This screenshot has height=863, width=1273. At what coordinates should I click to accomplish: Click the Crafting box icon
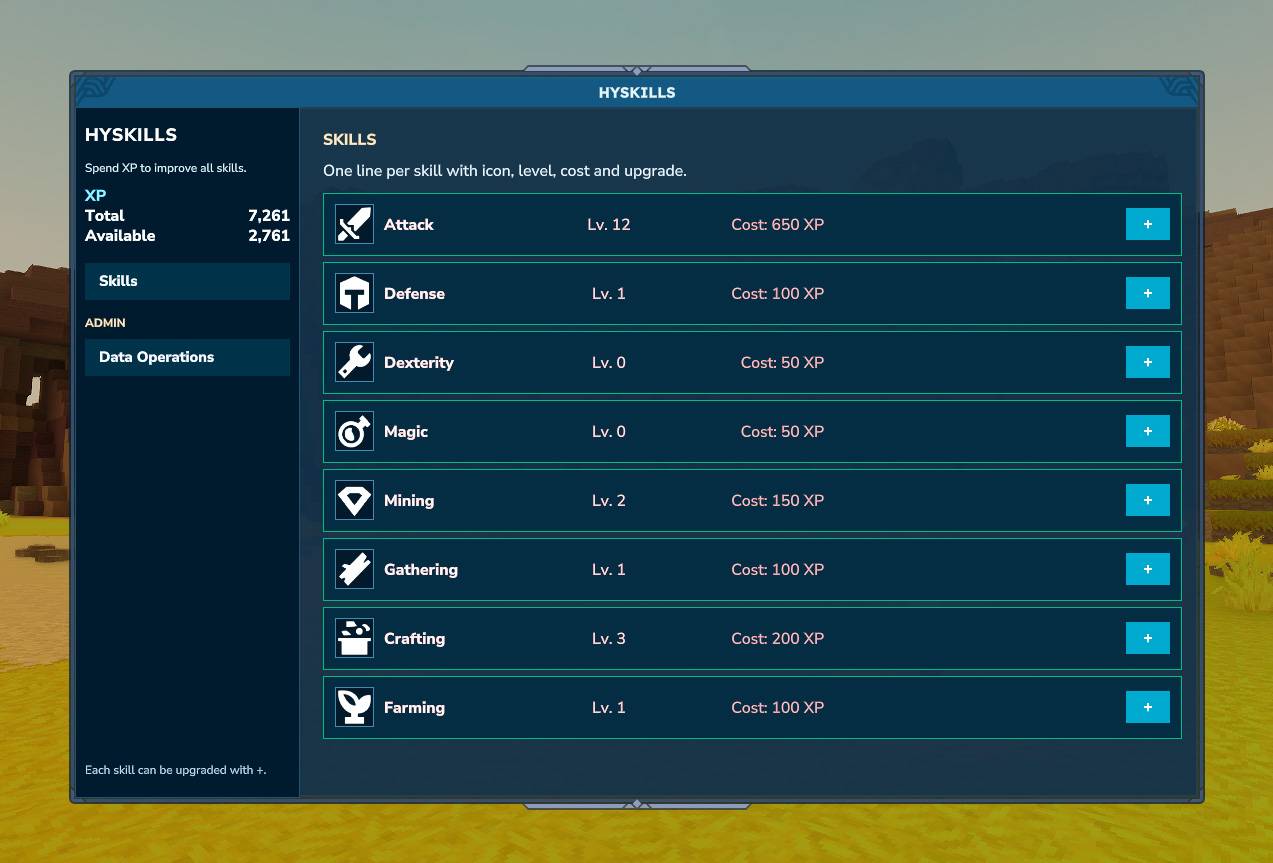click(354, 639)
